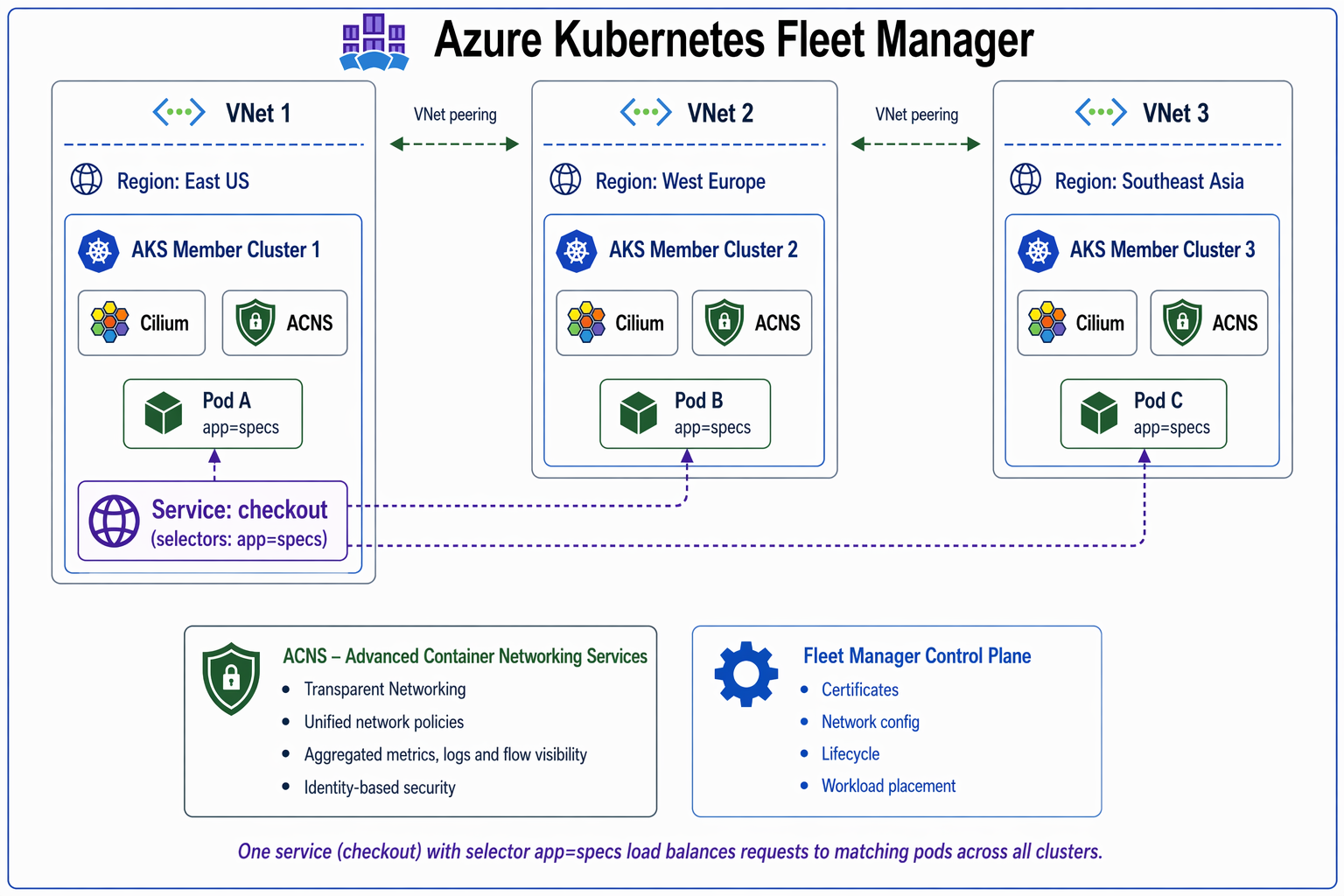Screen dimensions: 1344x896
Task: Click the VNet 1 label
Action: tap(258, 113)
